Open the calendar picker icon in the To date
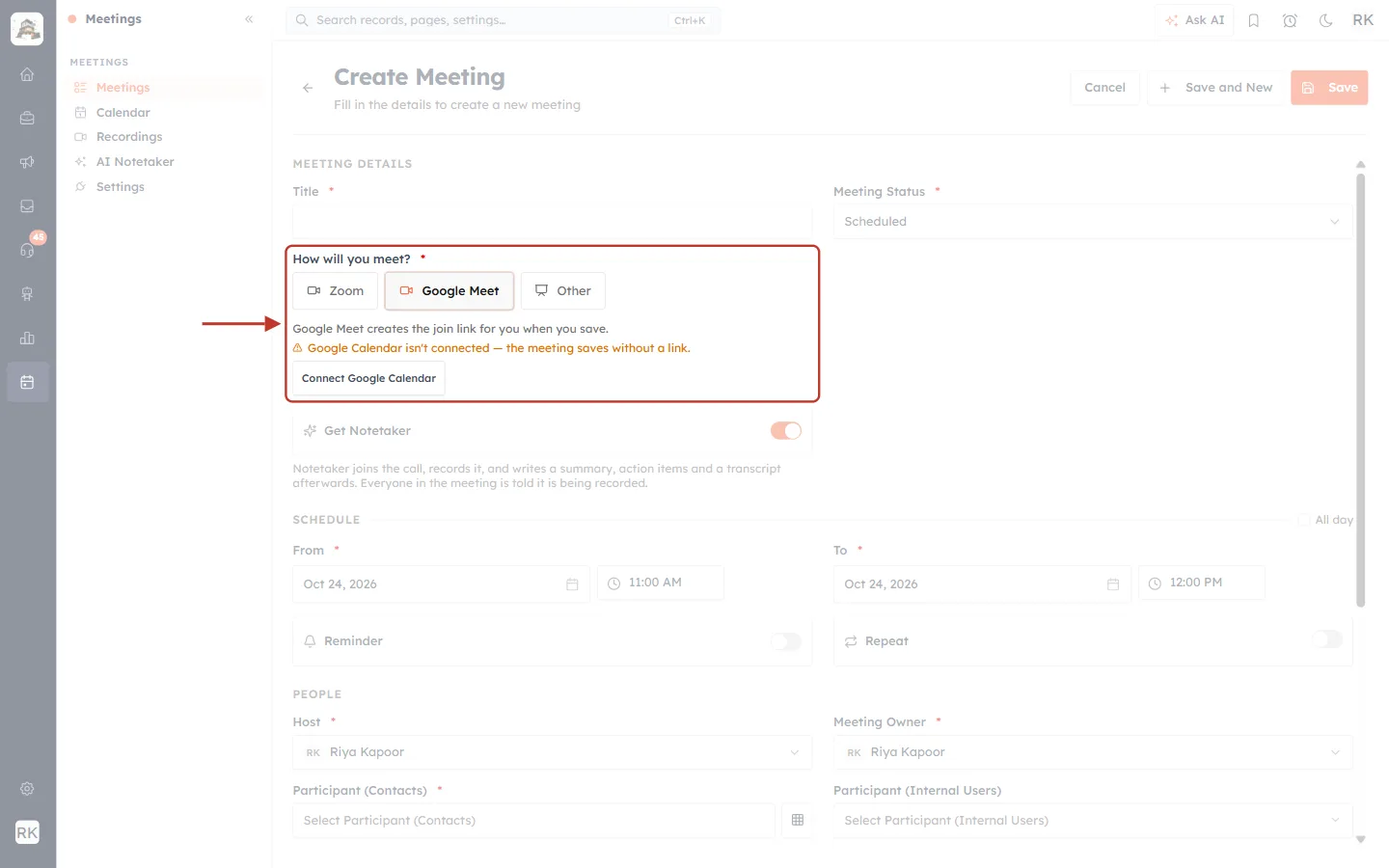Screen dimensions: 1389x868 point(1113,584)
